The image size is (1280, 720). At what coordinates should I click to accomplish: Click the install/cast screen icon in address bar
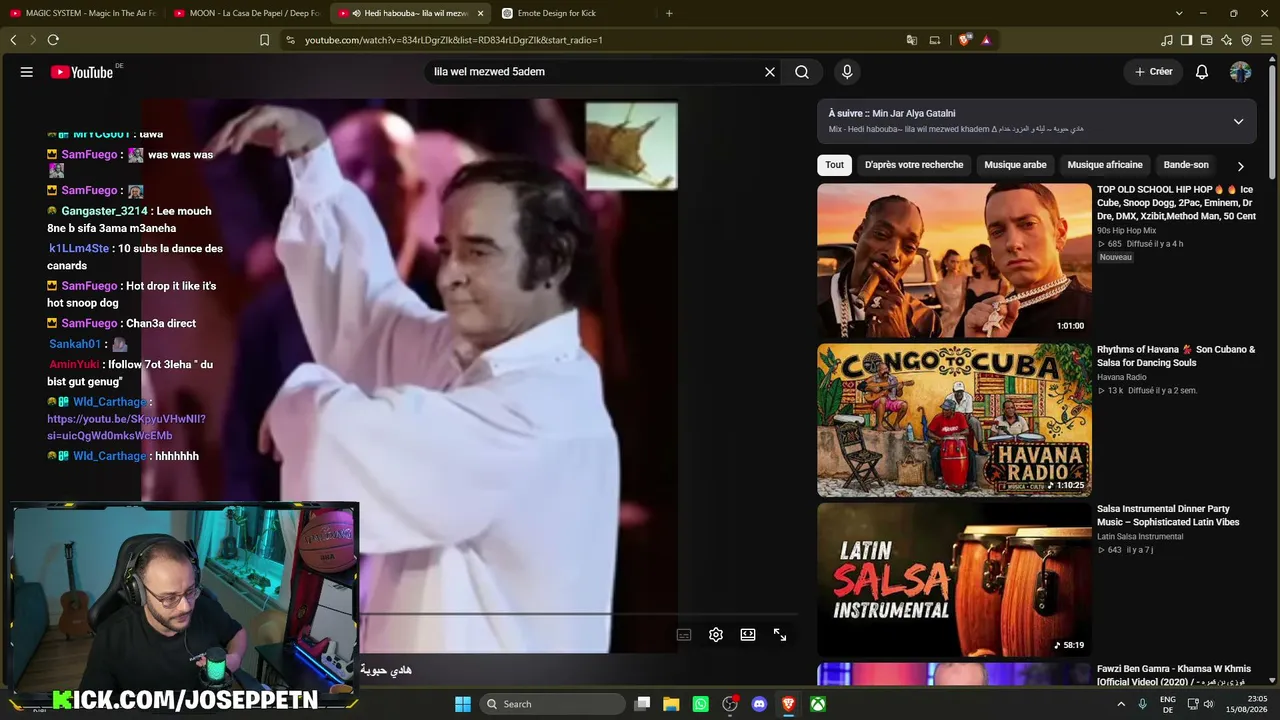point(935,40)
